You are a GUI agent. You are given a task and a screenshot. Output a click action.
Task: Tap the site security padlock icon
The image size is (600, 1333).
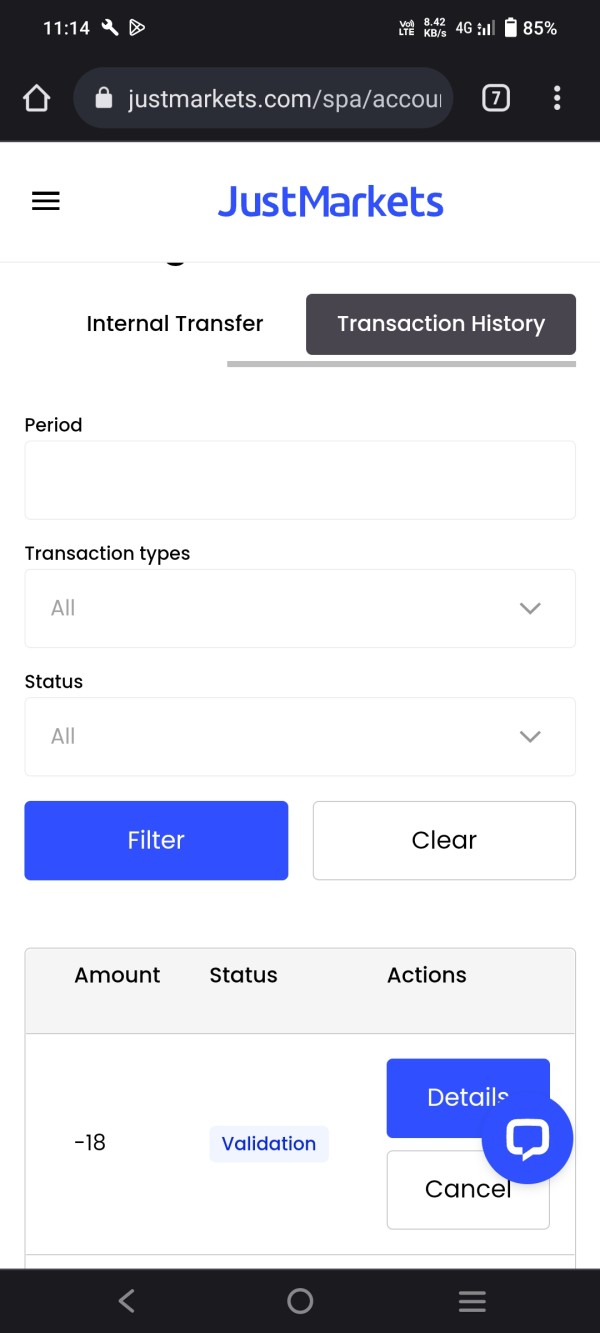click(x=102, y=98)
